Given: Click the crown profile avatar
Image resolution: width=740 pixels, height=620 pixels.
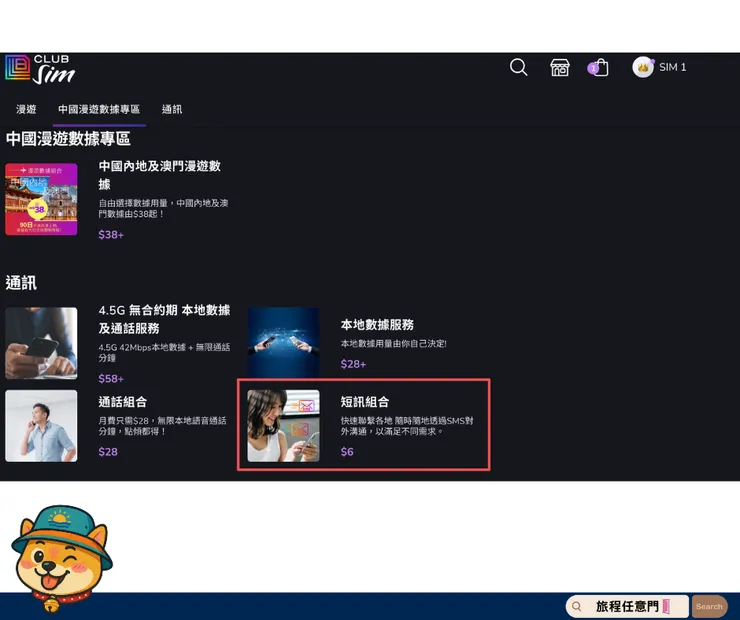Looking at the screenshot, I should (643, 67).
